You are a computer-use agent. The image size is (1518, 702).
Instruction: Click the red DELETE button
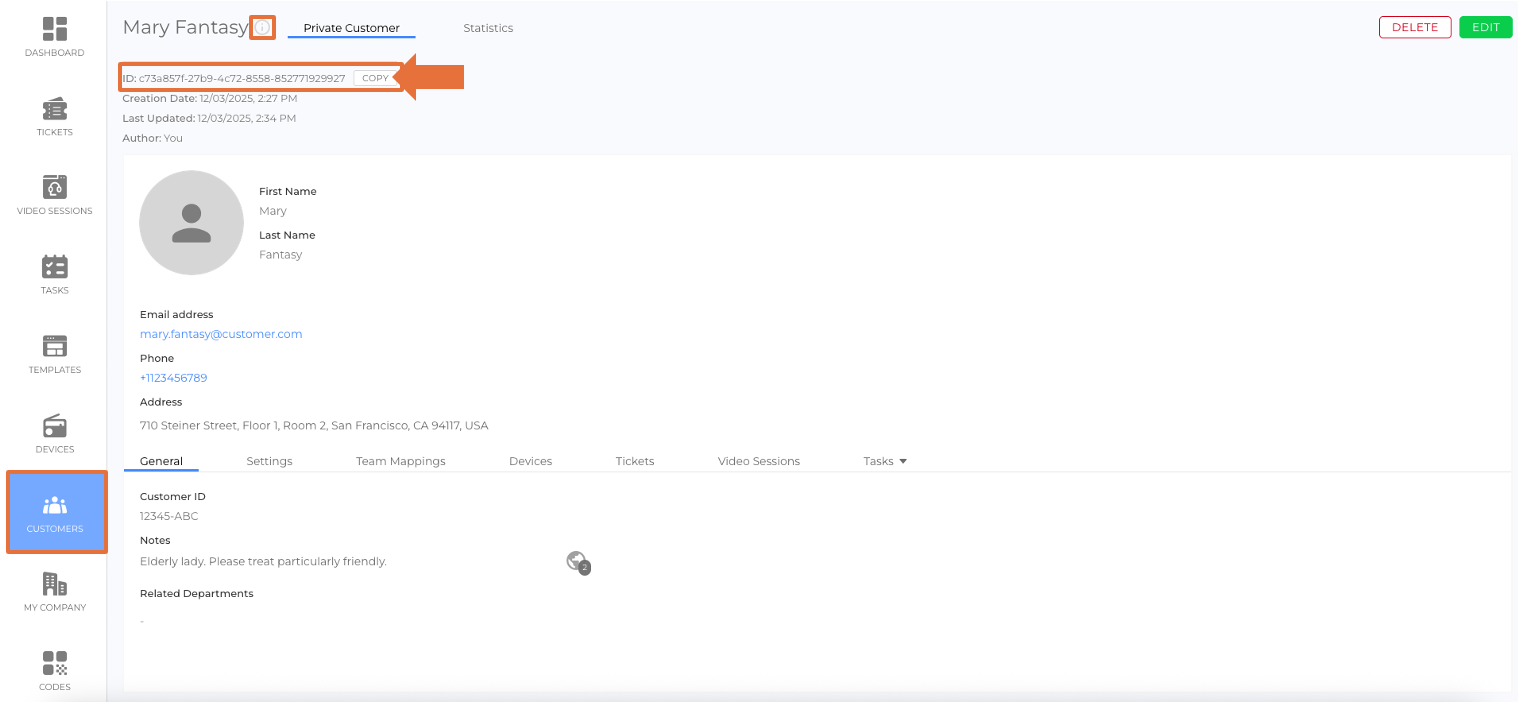coord(1414,27)
